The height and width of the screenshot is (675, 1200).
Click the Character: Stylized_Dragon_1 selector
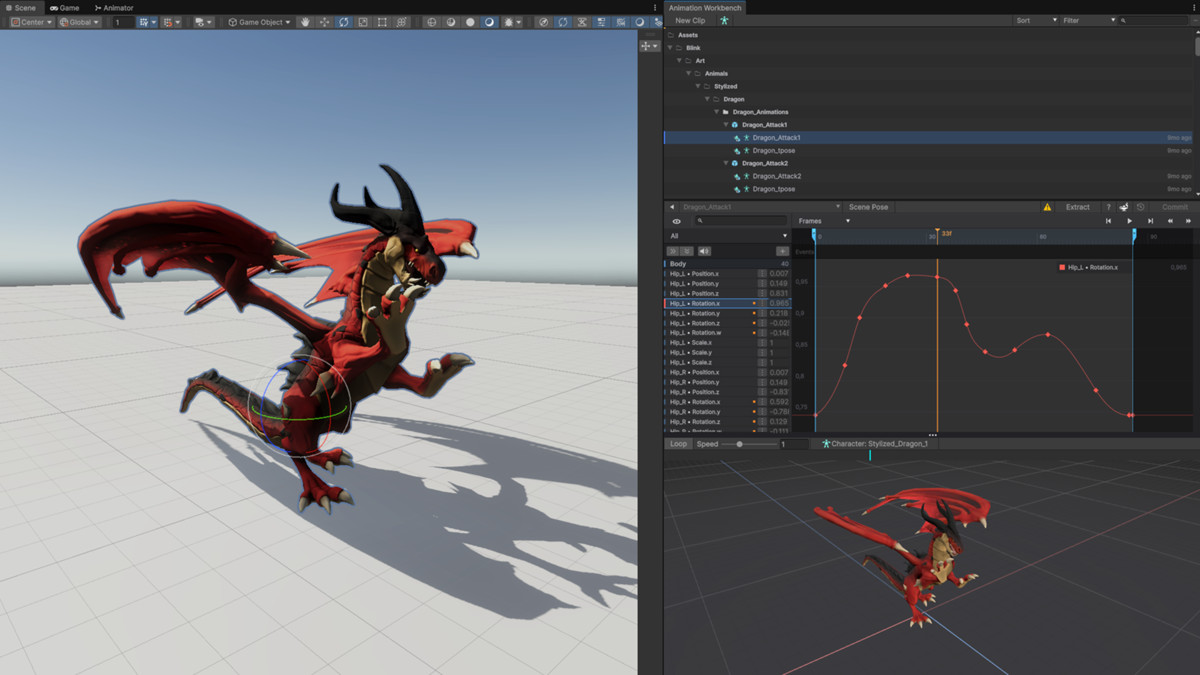click(x=875, y=444)
